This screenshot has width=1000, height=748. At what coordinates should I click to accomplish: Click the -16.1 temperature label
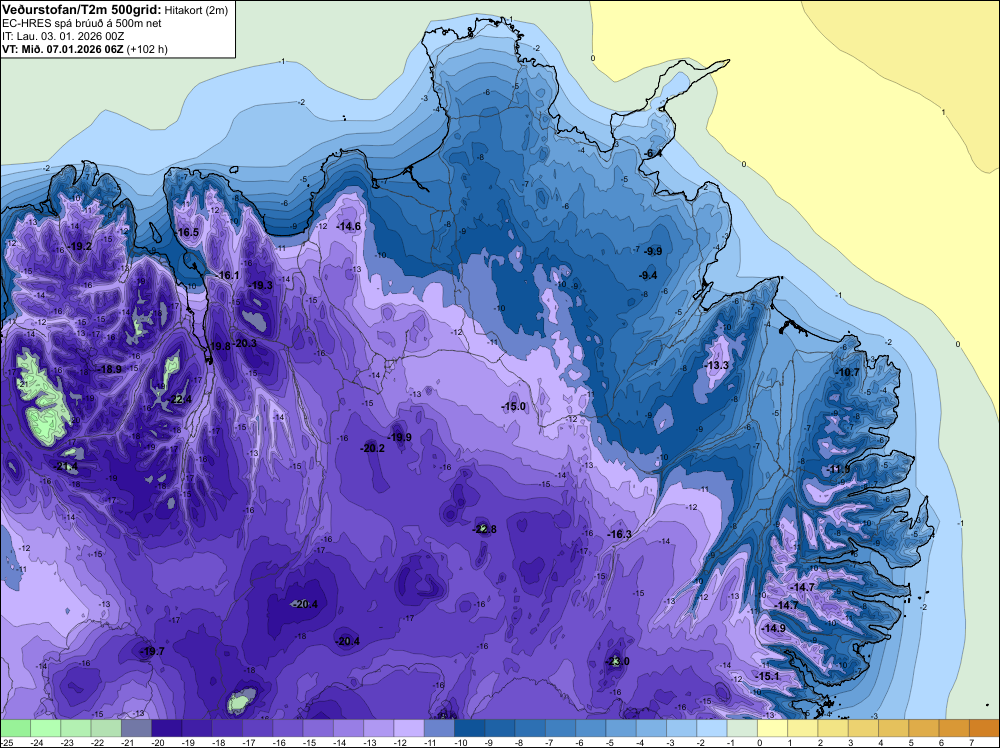click(x=228, y=275)
